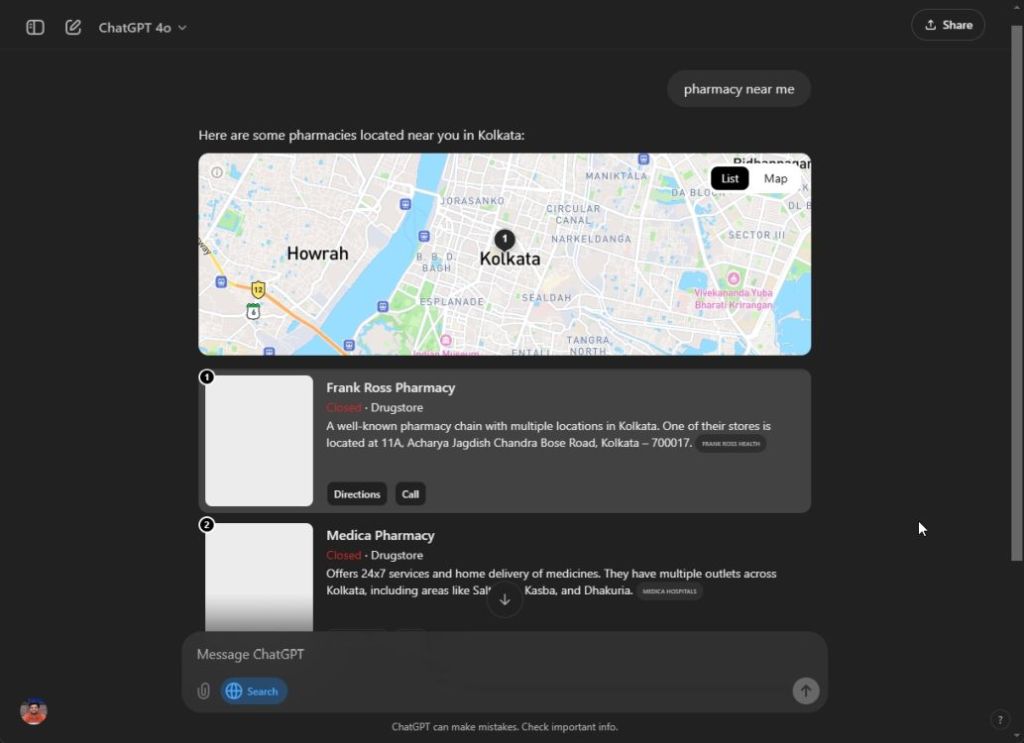The image size is (1024, 743).
Task: Open map info icon in corner
Action: click(217, 172)
